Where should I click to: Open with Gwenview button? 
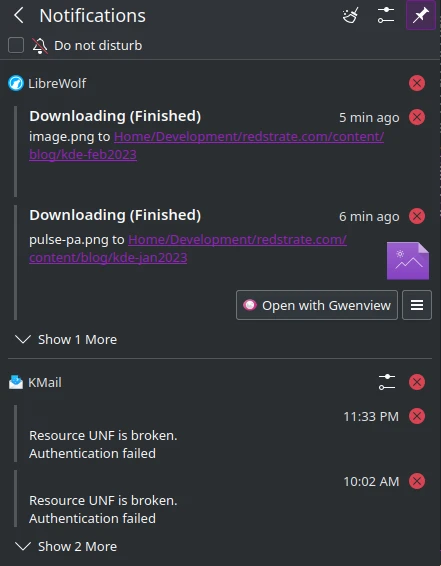[x=317, y=305]
